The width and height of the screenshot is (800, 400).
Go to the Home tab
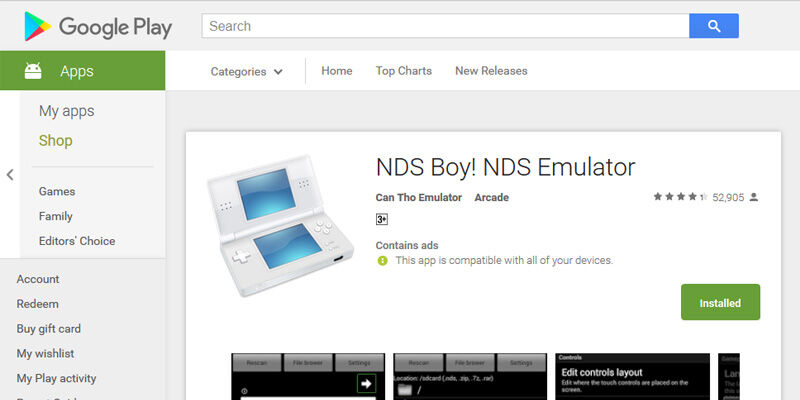pyautogui.click(x=337, y=71)
